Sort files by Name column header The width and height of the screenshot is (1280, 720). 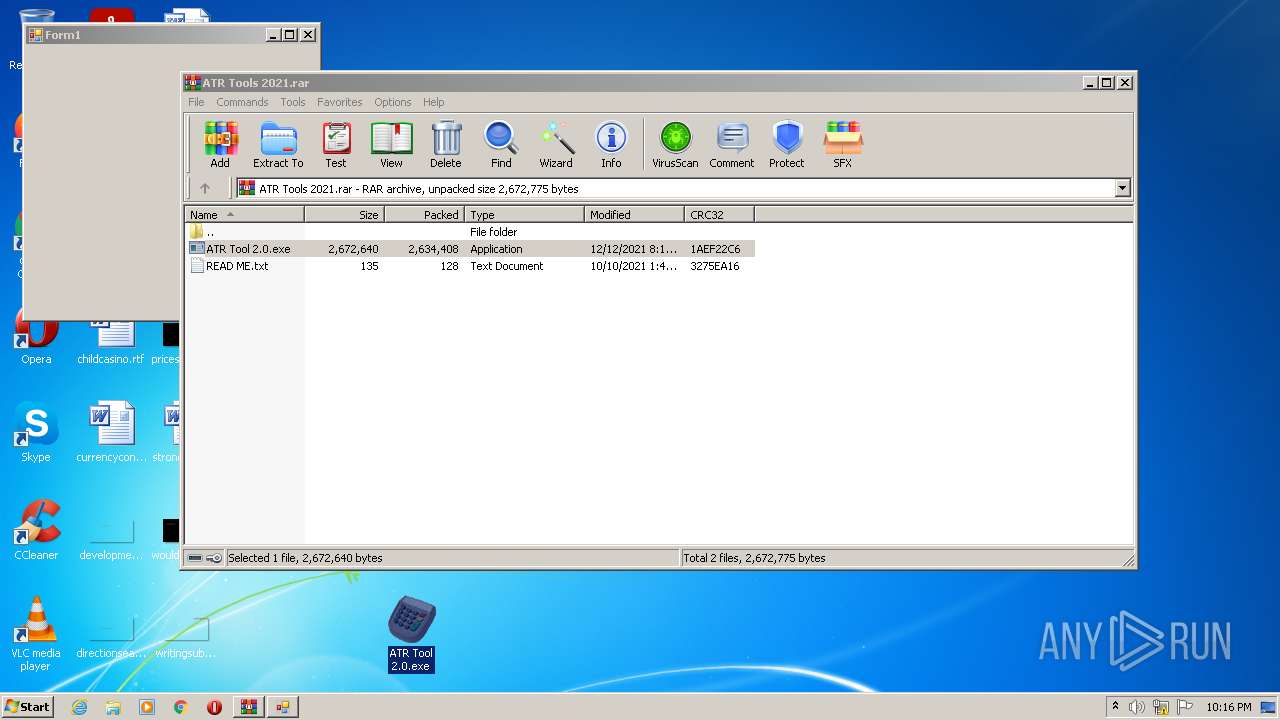[245, 215]
